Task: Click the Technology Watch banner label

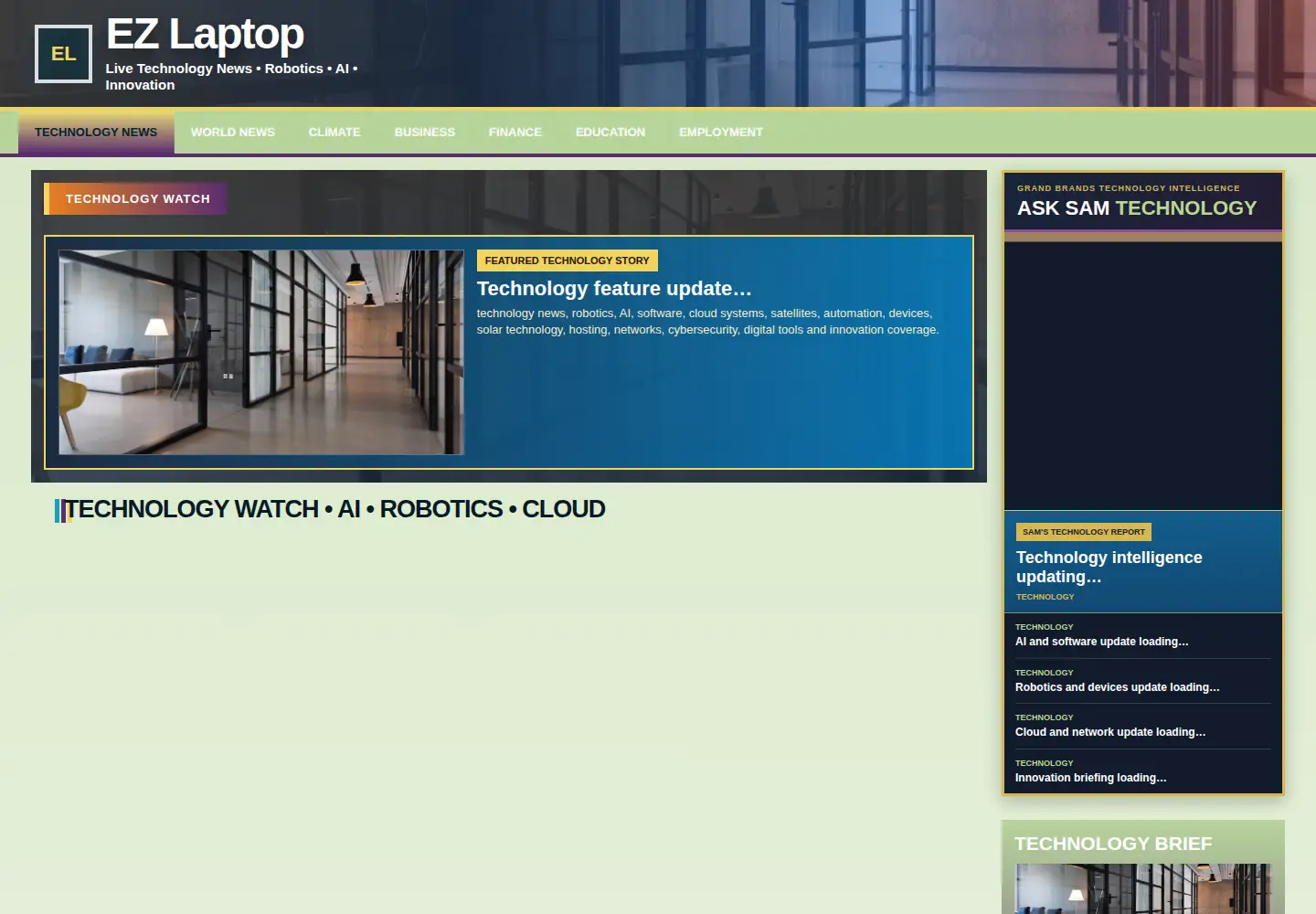Action: click(x=135, y=198)
